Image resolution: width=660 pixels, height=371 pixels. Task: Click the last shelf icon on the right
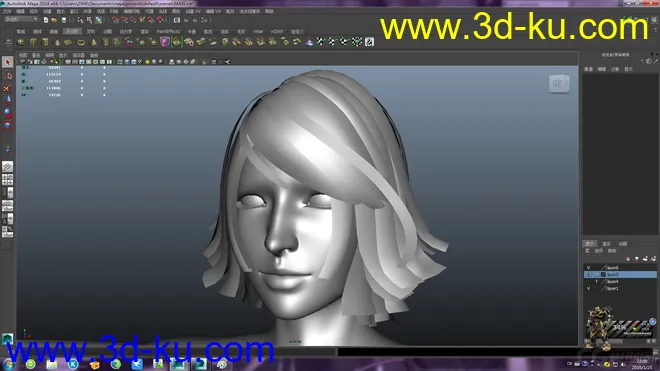(369, 41)
